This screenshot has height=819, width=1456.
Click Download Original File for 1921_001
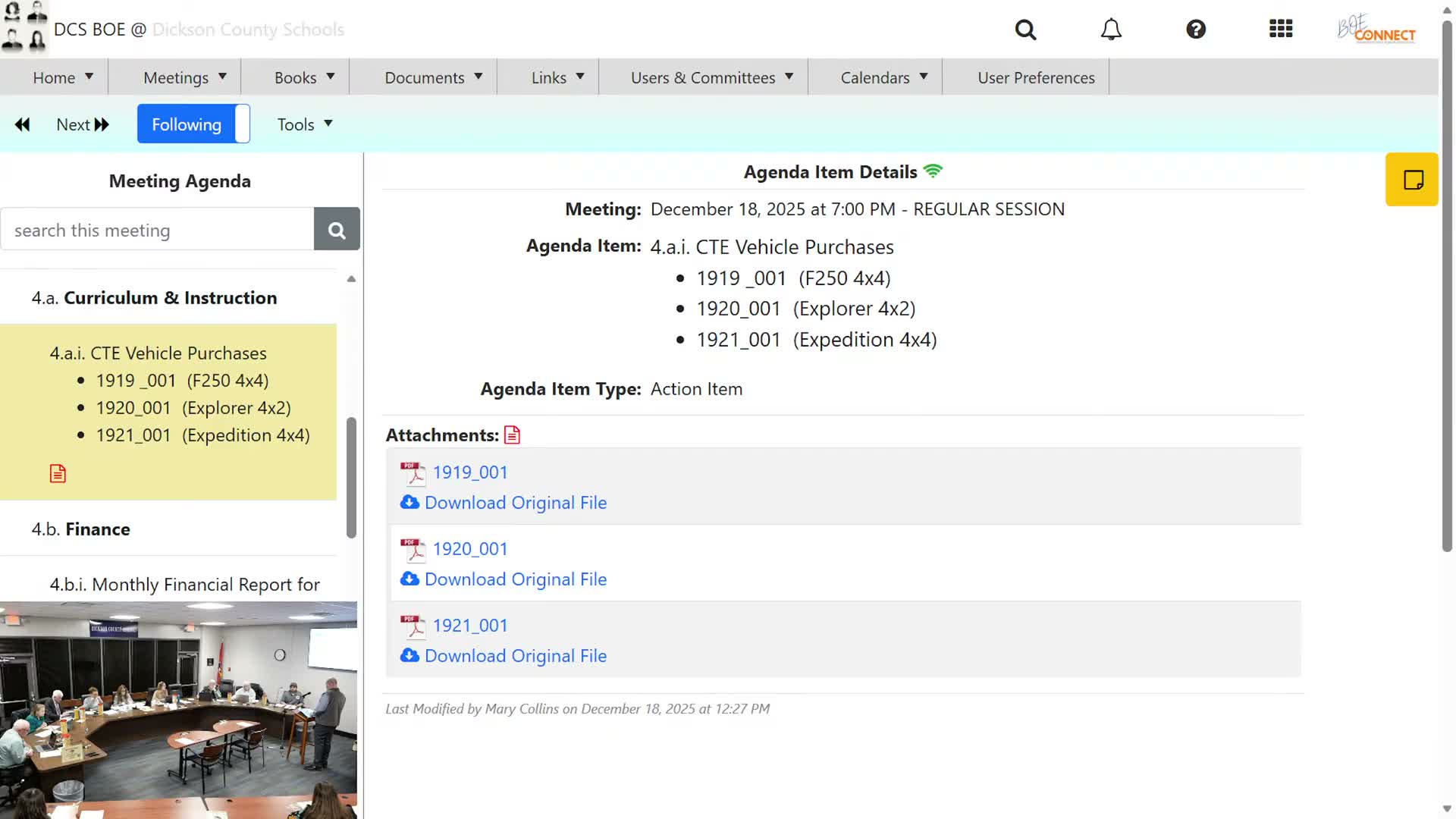(516, 656)
